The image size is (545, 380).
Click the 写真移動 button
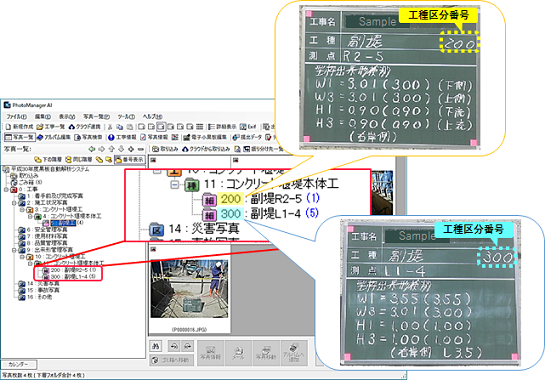pyautogui.click(x=266, y=353)
